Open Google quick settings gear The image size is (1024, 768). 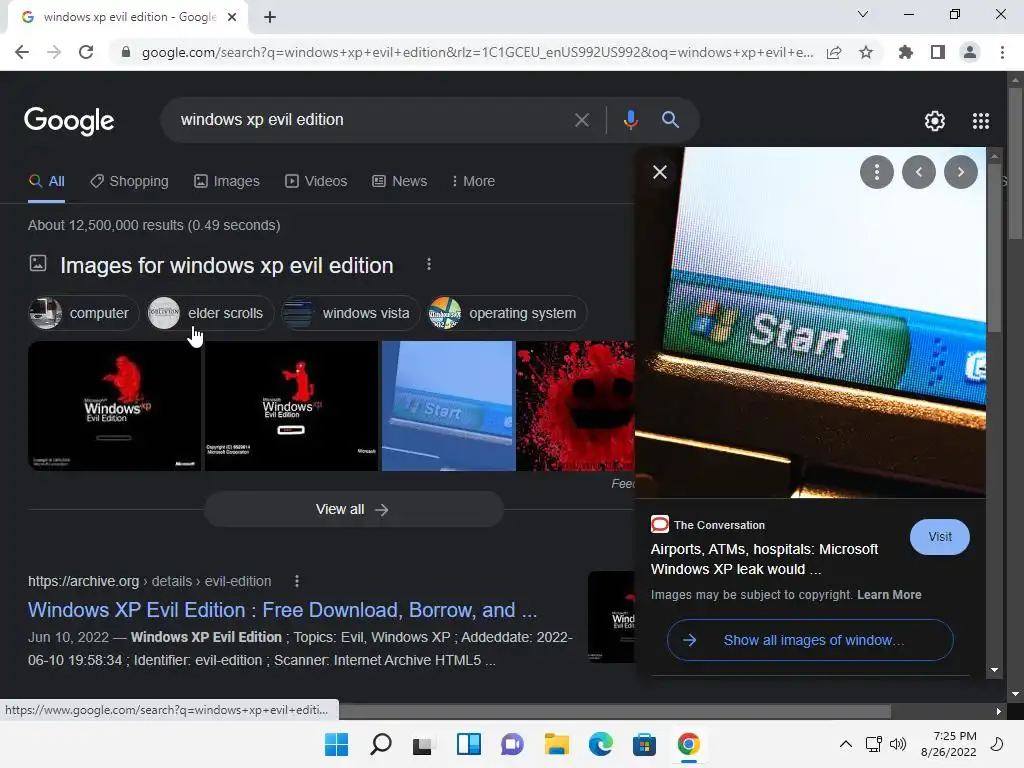935,121
